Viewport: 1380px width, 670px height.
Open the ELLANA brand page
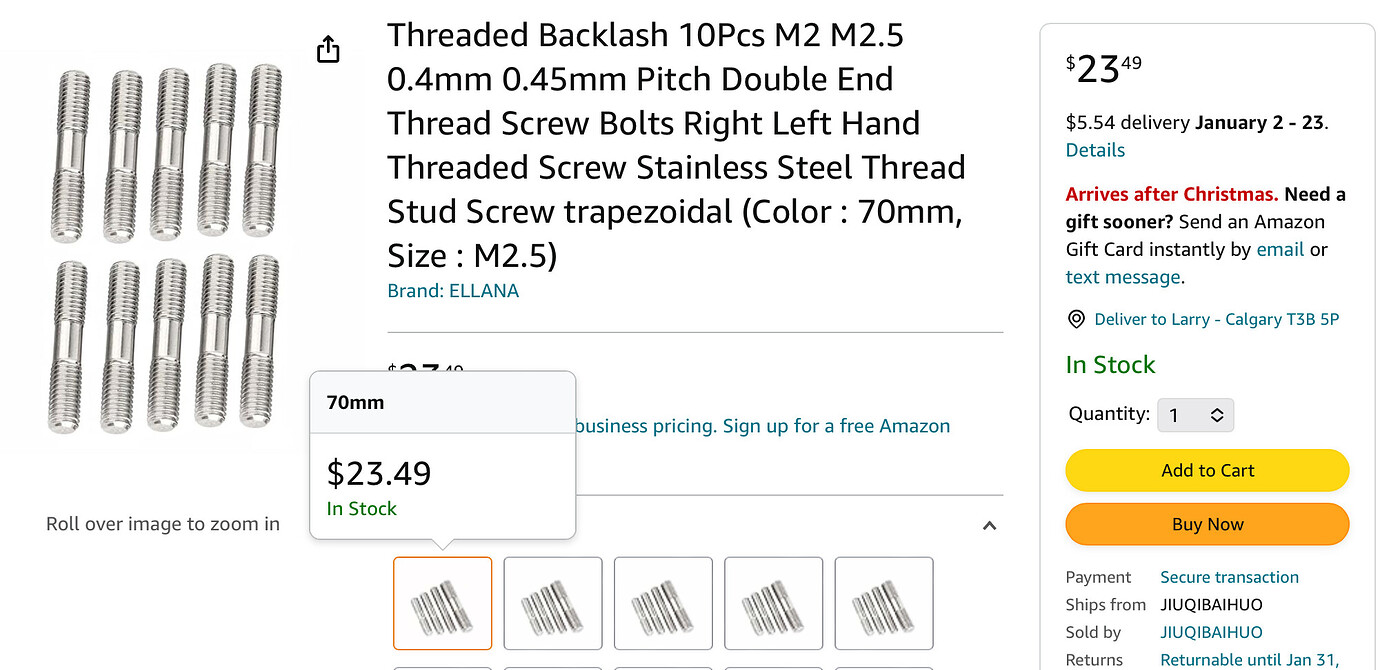[x=486, y=291]
